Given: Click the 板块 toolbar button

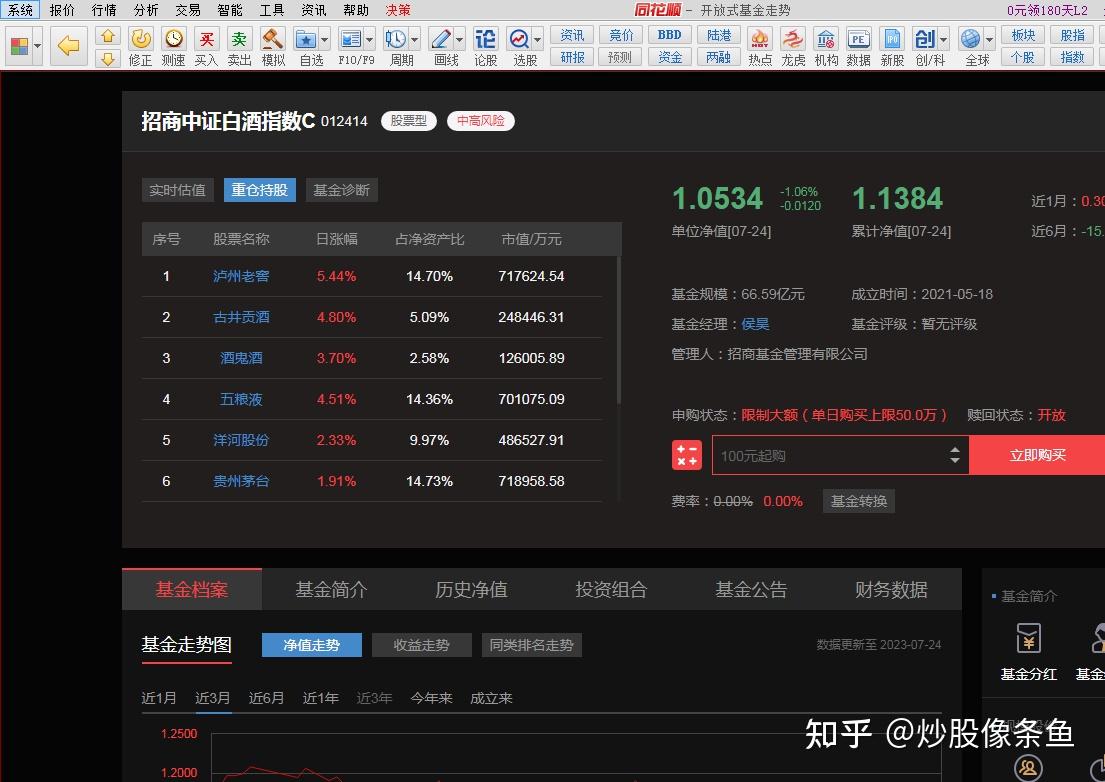Looking at the screenshot, I should point(1023,35).
